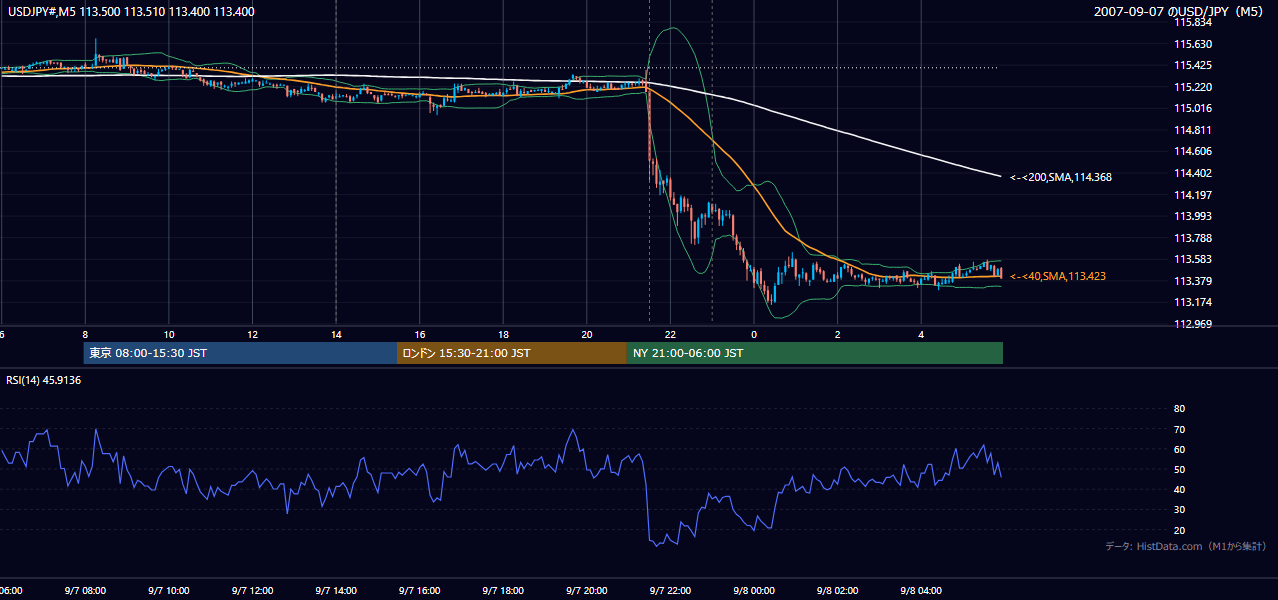
Task: Click hour label 12 under the price chart
Action: click(x=253, y=334)
